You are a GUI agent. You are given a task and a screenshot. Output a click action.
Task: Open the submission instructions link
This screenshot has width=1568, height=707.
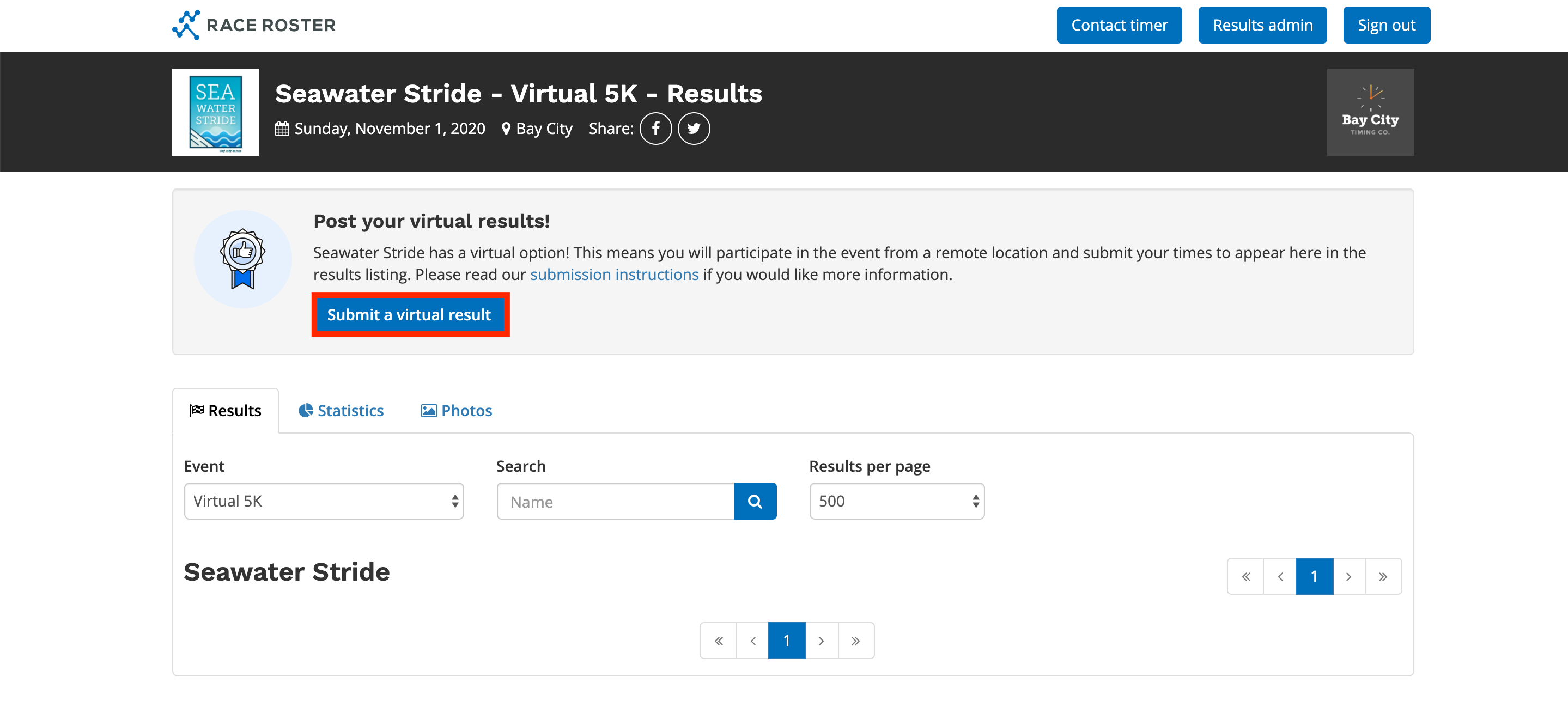pyautogui.click(x=614, y=275)
